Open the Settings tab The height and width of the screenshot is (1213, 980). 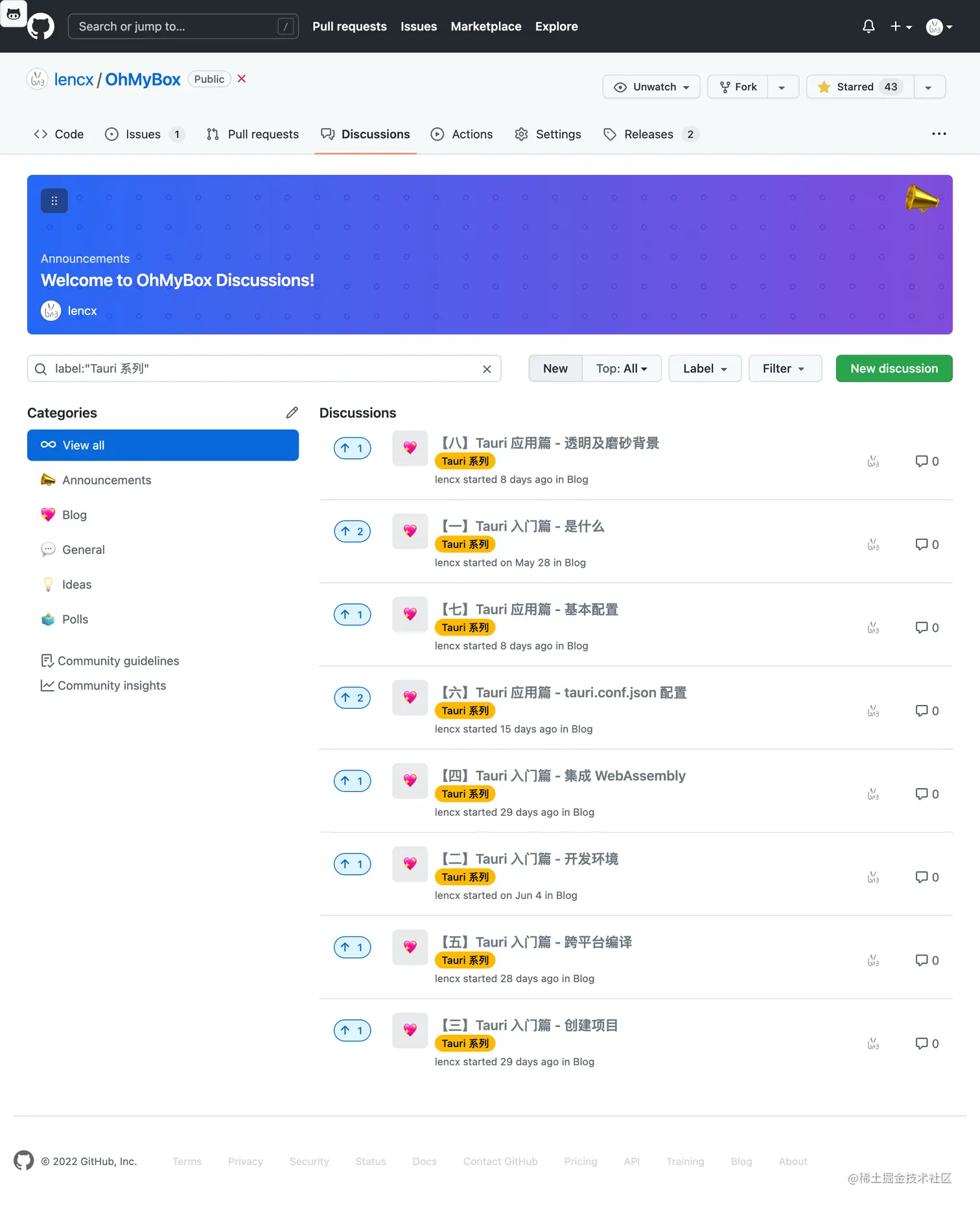tap(548, 134)
